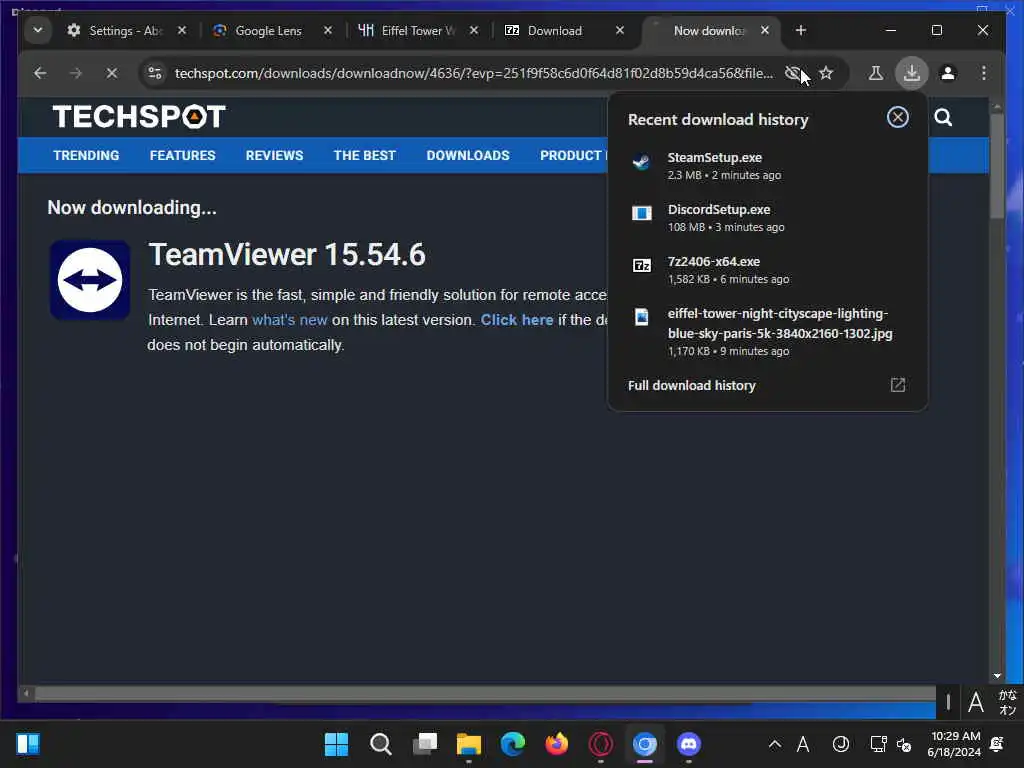The width and height of the screenshot is (1024, 768).
Task: Open the TechSpot search icon
Action: pyautogui.click(x=943, y=118)
